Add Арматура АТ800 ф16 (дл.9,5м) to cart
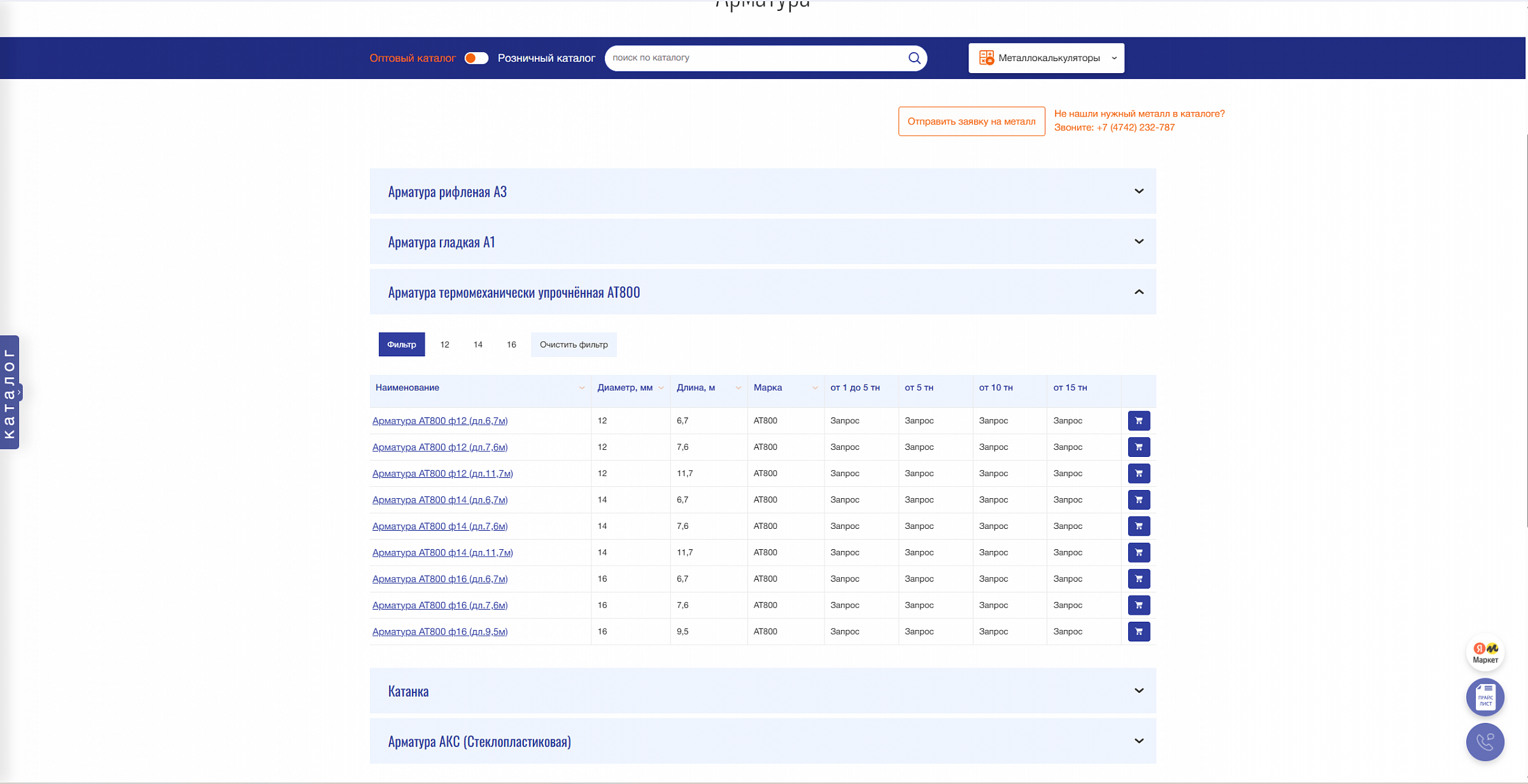 (x=1138, y=631)
